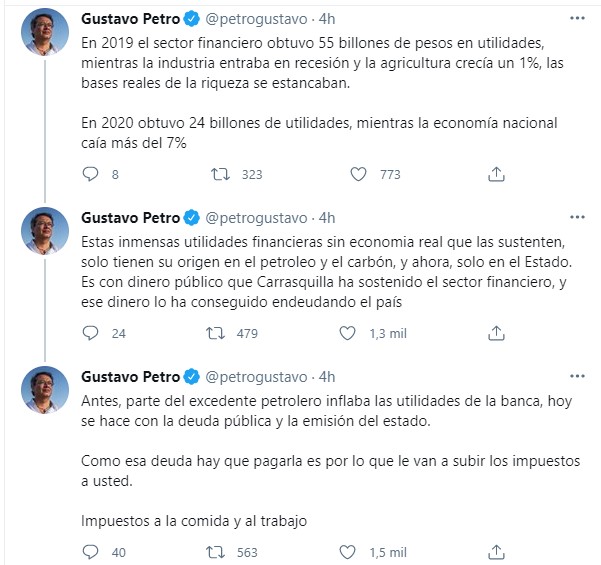The image size is (601, 565).
Task: Open more options on the second tweet
Action: tap(577, 217)
